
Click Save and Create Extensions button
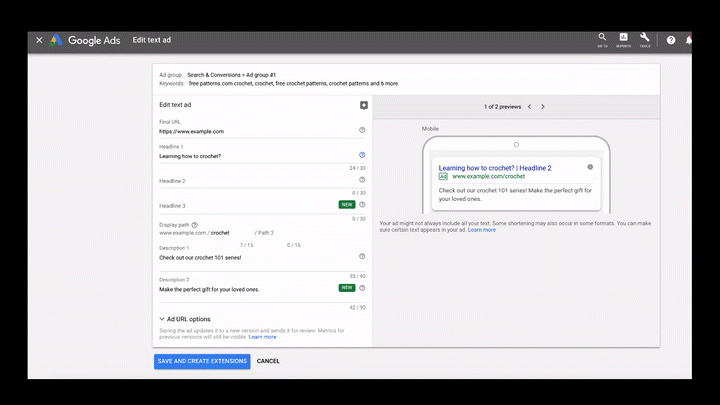click(x=202, y=361)
